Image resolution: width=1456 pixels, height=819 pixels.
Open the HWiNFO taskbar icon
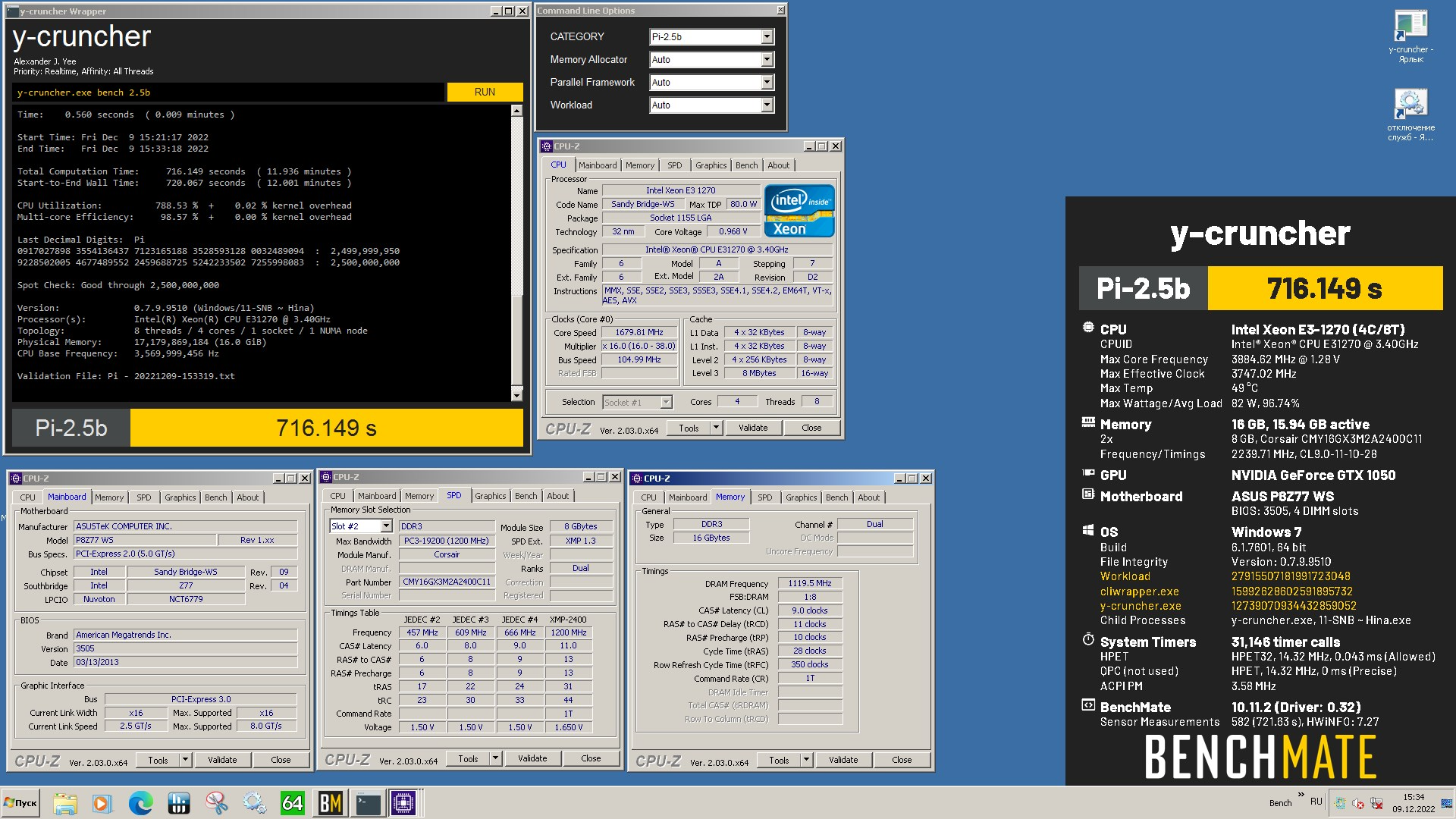(x=178, y=802)
